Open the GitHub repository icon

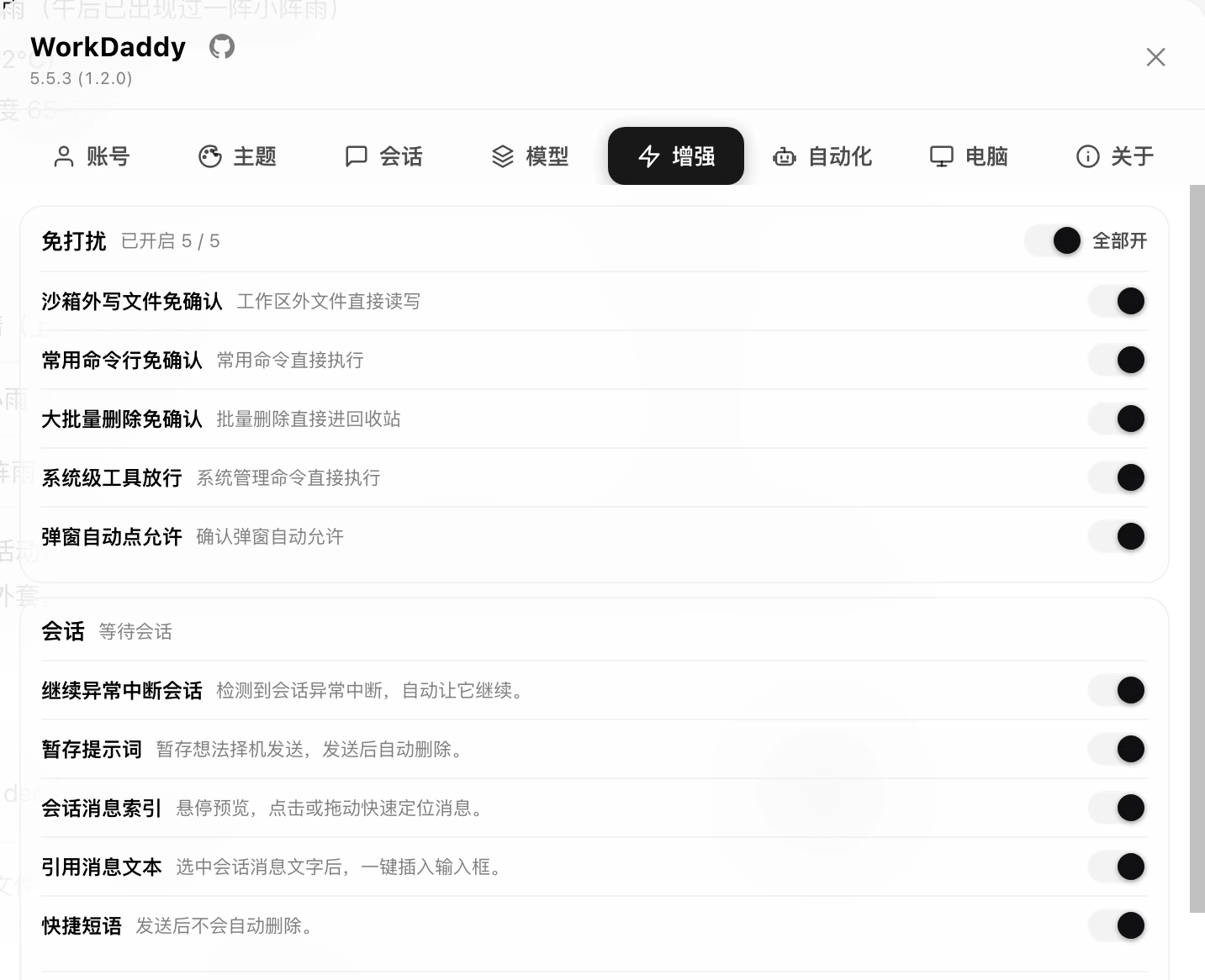click(x=222, y=46)
